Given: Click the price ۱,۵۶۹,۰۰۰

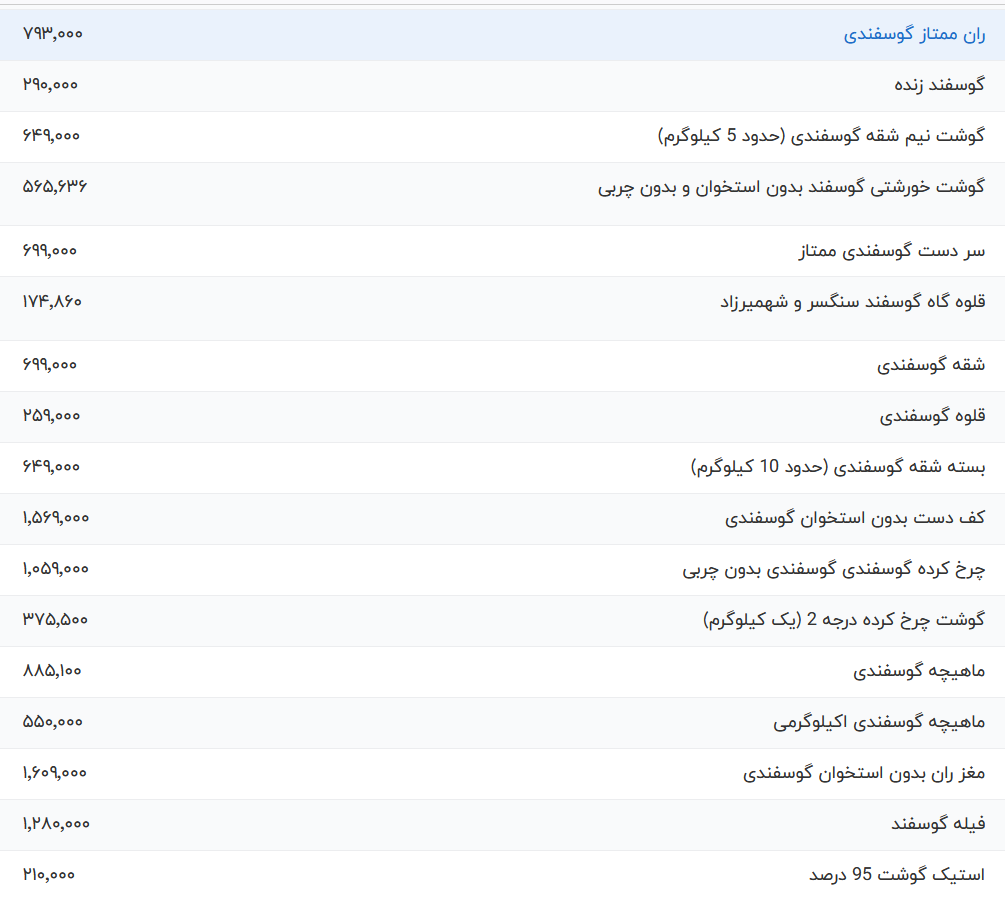Looking at the screenshot, I should [56, 518].
